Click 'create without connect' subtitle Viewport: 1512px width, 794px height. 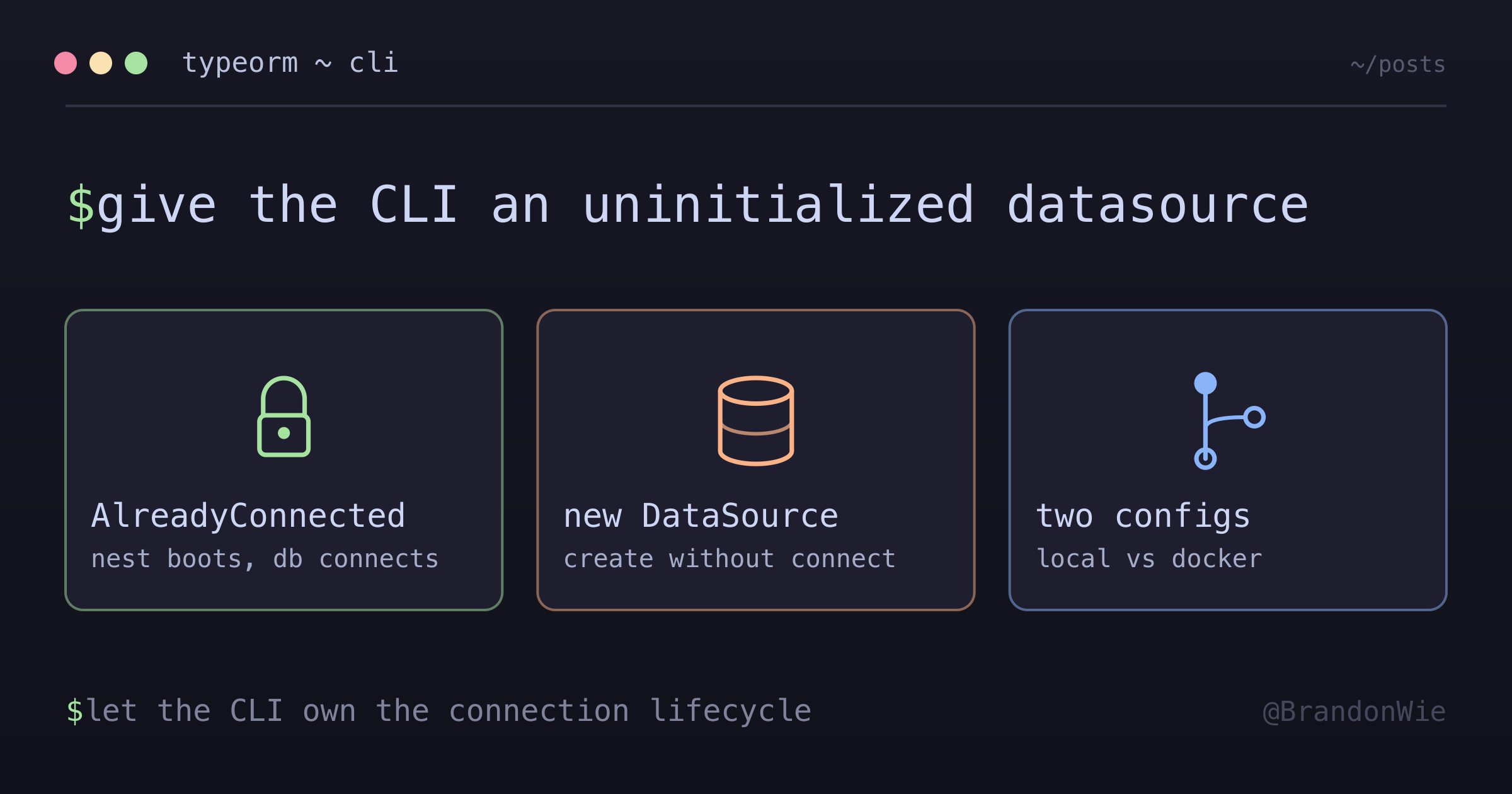point(730,558)
